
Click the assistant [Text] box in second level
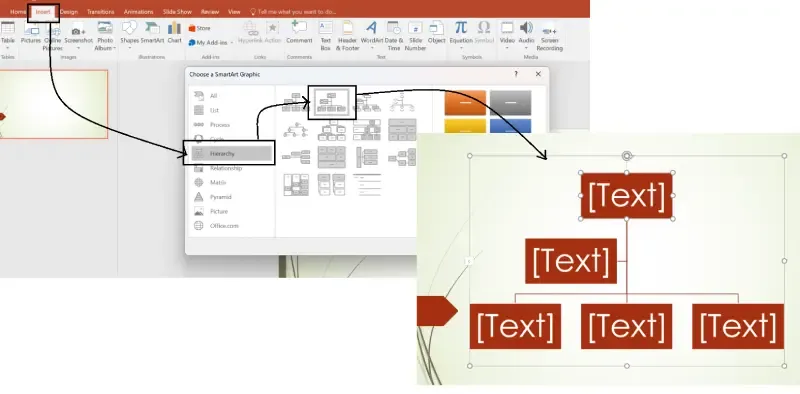click(x=571, y=261)
